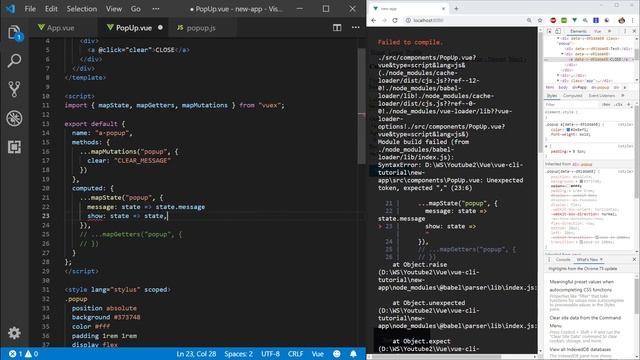Screen dimensions: 640x360
Task: Close the DevTools console drawer
Action: point(634,260)
